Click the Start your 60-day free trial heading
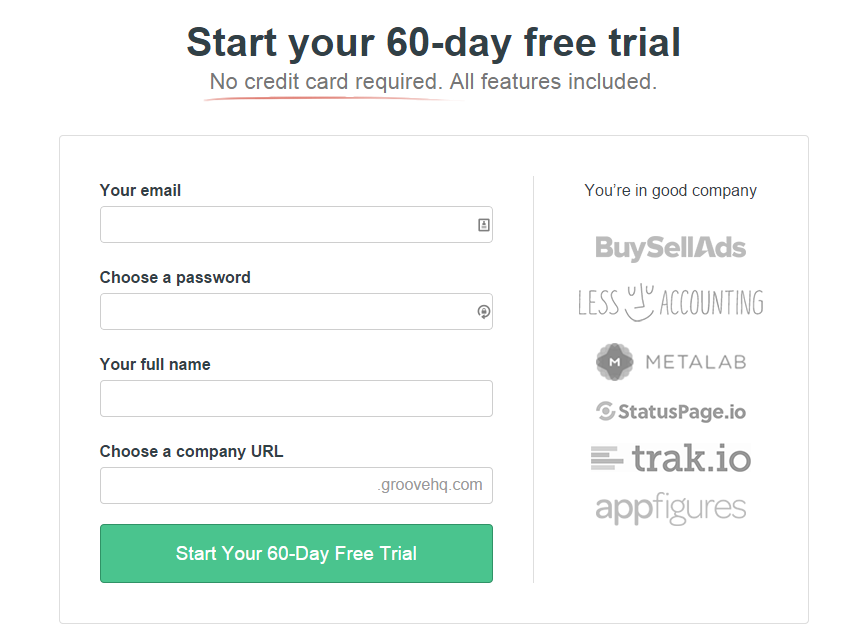The image size is (851, 633). pos(433,42)
